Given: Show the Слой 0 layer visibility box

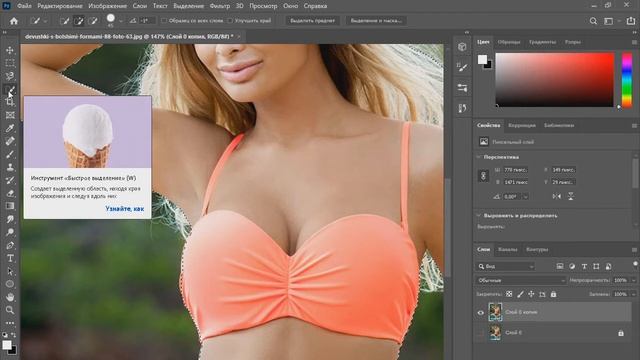Looking at the screenshot, I should tap(480, 333).
